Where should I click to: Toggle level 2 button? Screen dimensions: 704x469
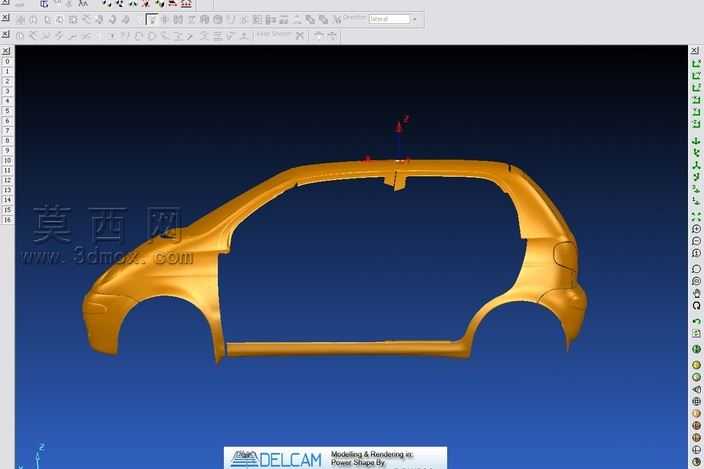tap(7, 81)
